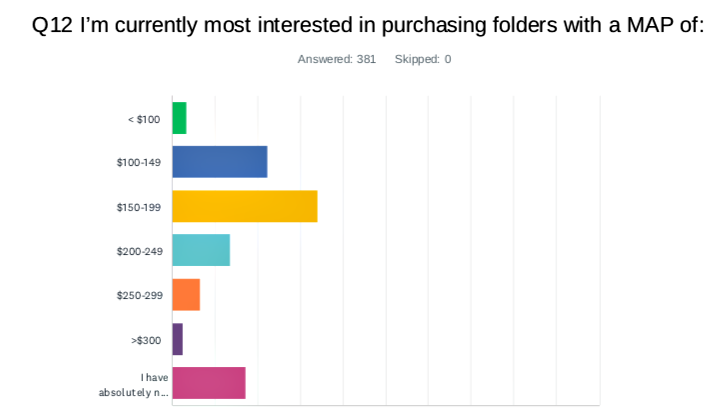This screenshot has height=415, width=723.
Task: Select the ">$300" axis label
Action: [146, 340]
